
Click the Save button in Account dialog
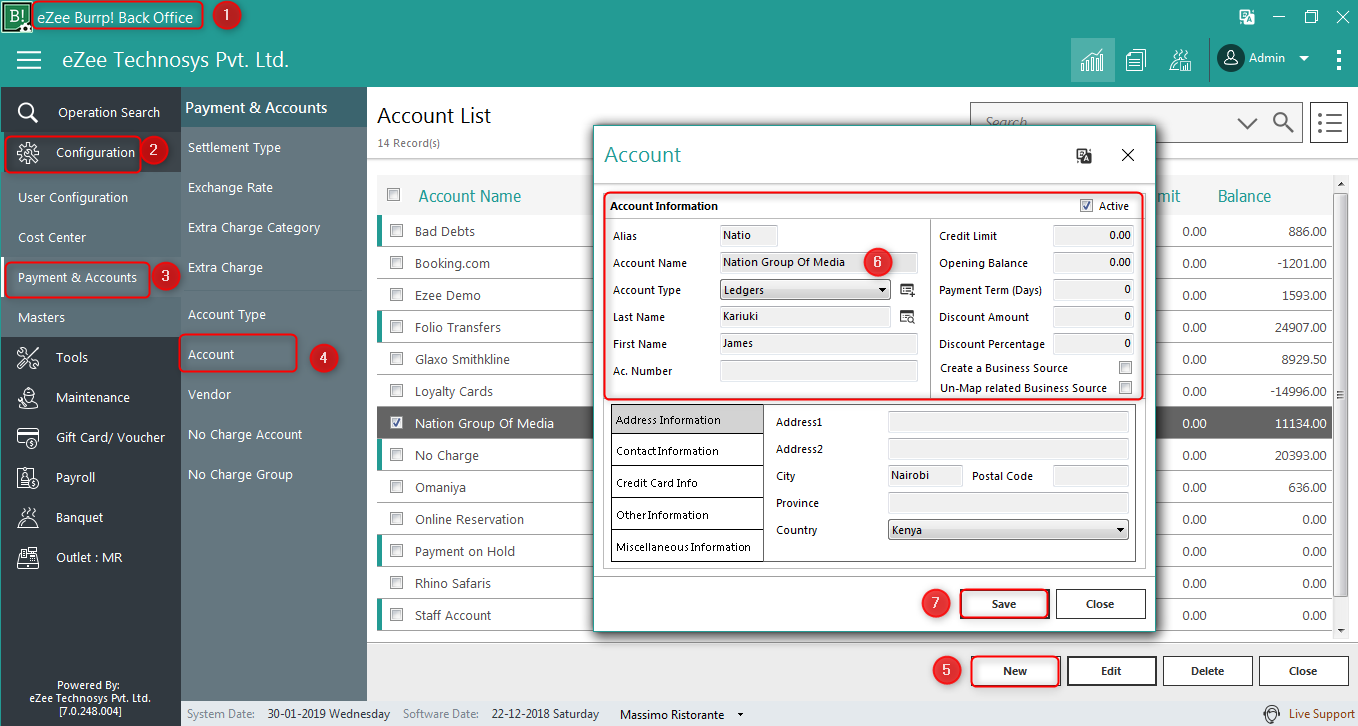(x=1004, y=604)
